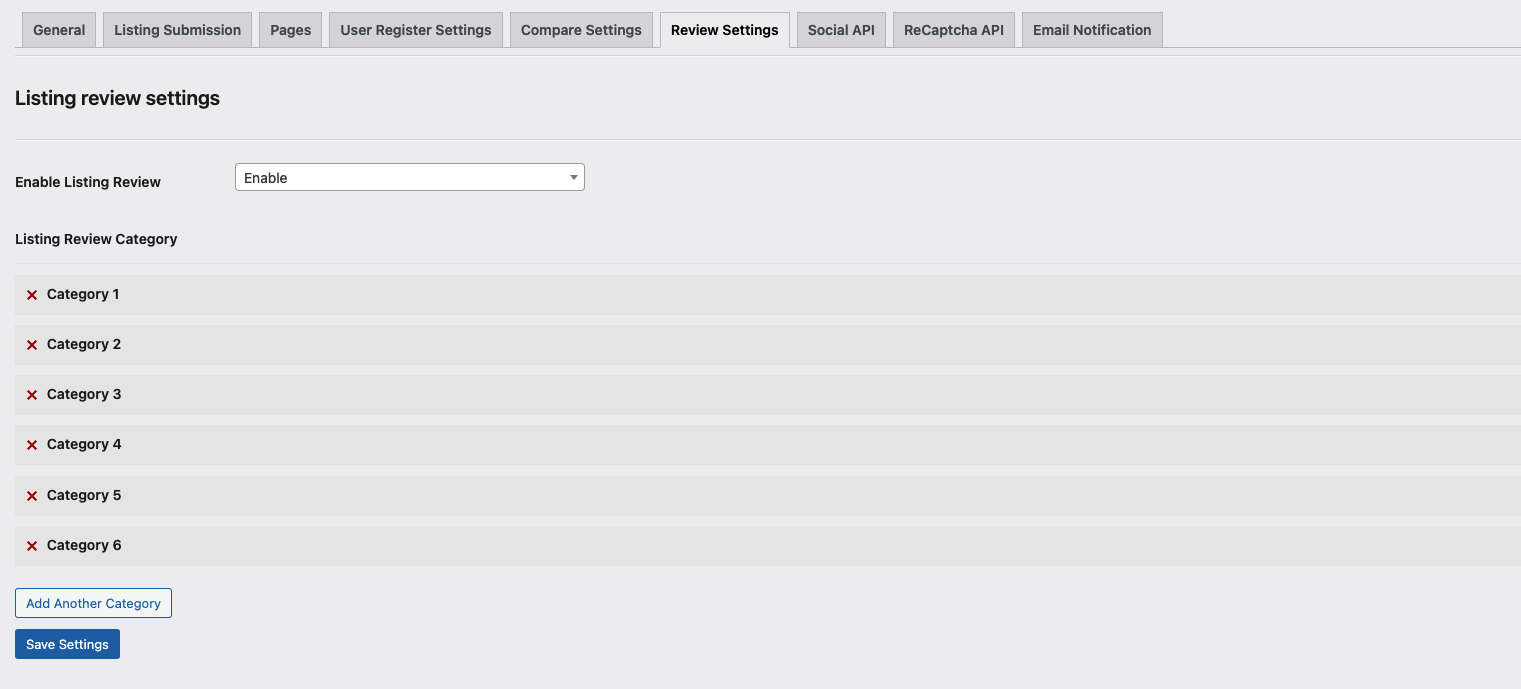Screen dimensions: 1521x689
Task: Delete Category 2 using the red X
Action: [x=32, y=345]
